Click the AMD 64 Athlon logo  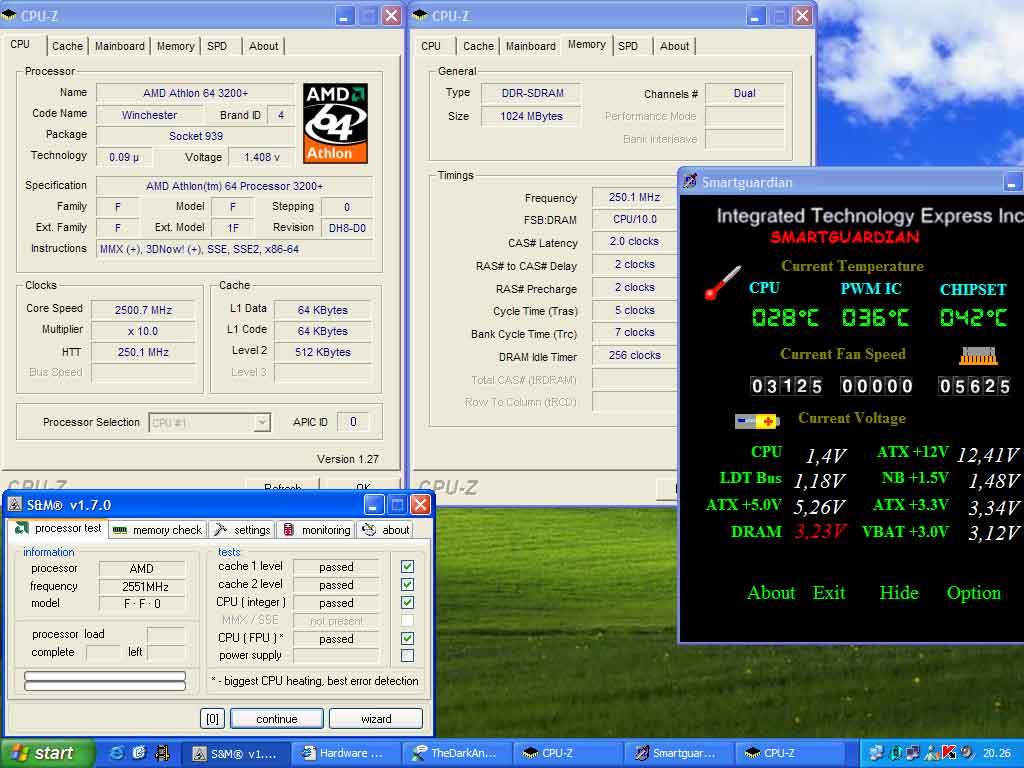[x=335, y=123]
